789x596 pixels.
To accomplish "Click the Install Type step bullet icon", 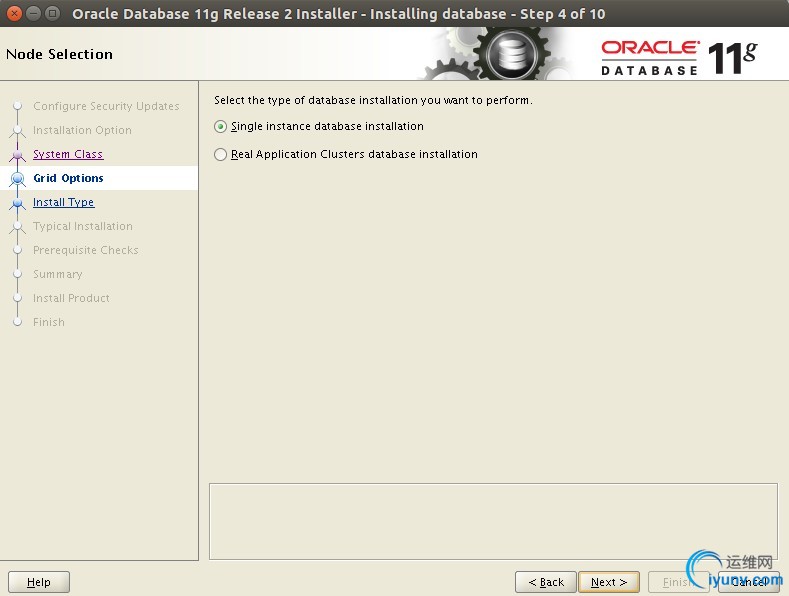I will (x=18, y=202).
